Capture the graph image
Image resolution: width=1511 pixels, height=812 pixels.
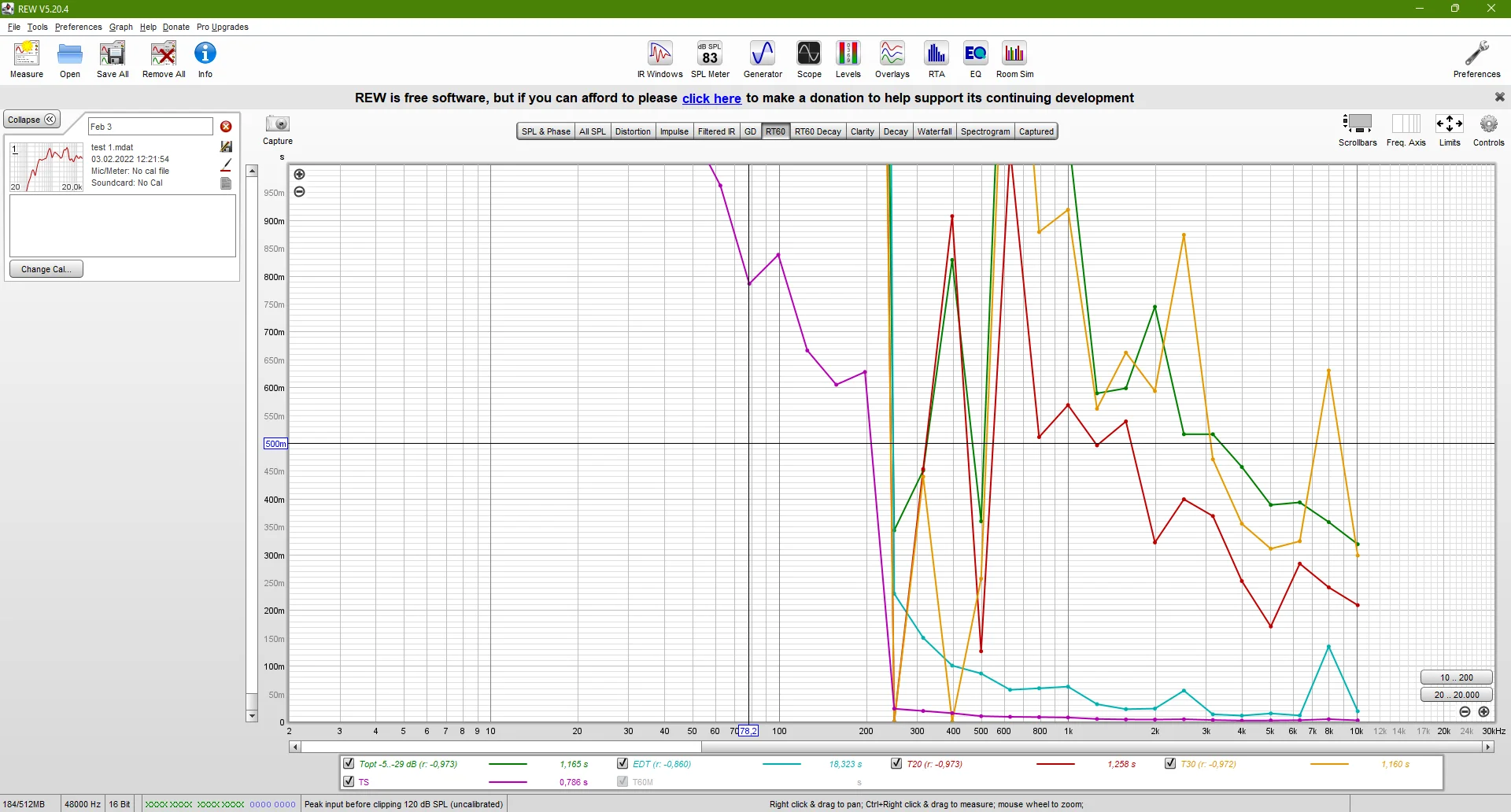(278, 130)
